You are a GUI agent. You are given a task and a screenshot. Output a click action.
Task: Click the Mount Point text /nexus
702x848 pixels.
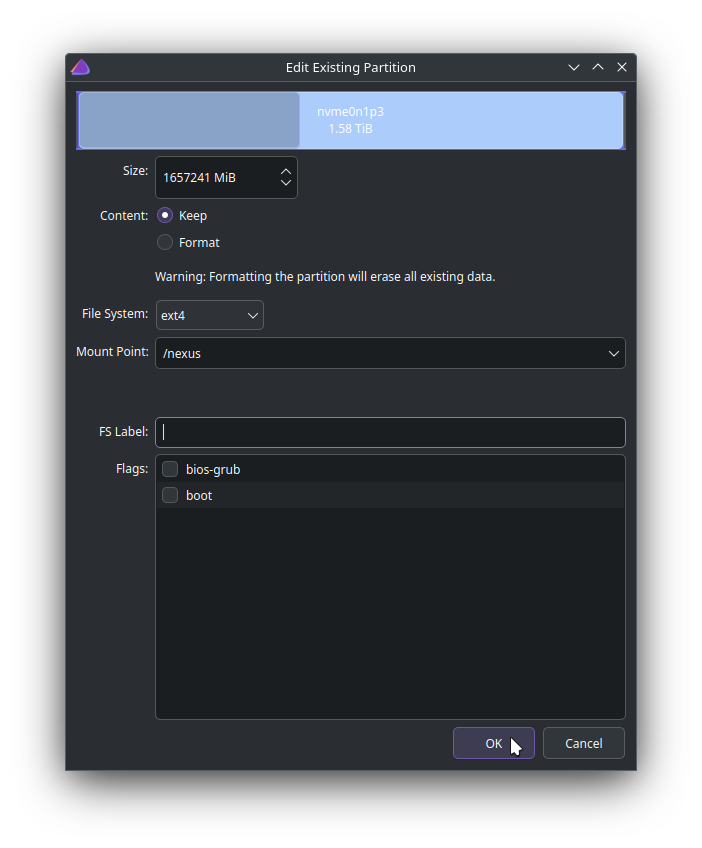(182, 353)
